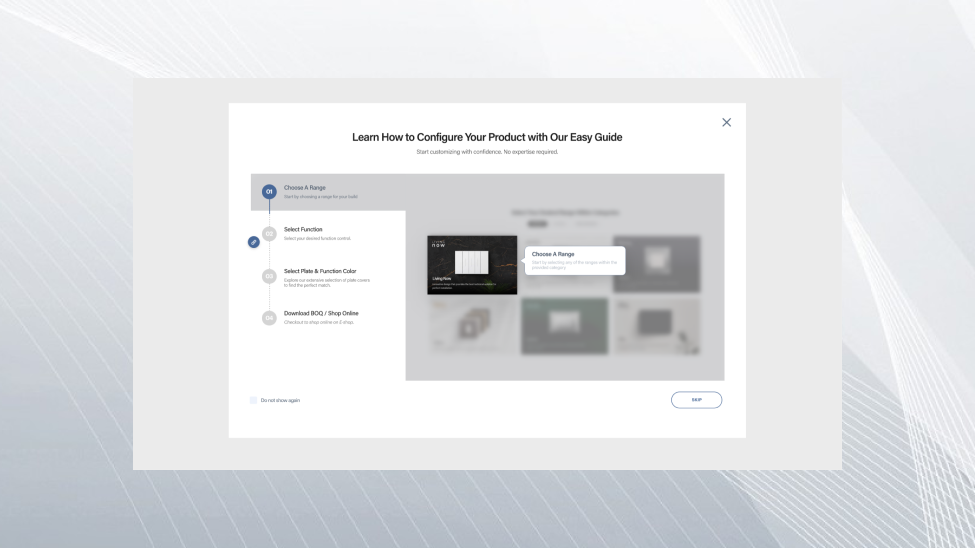Click the blurred top-right range thumbnail
This screenshot has width=975, height=548.
(x=656, y=263)
